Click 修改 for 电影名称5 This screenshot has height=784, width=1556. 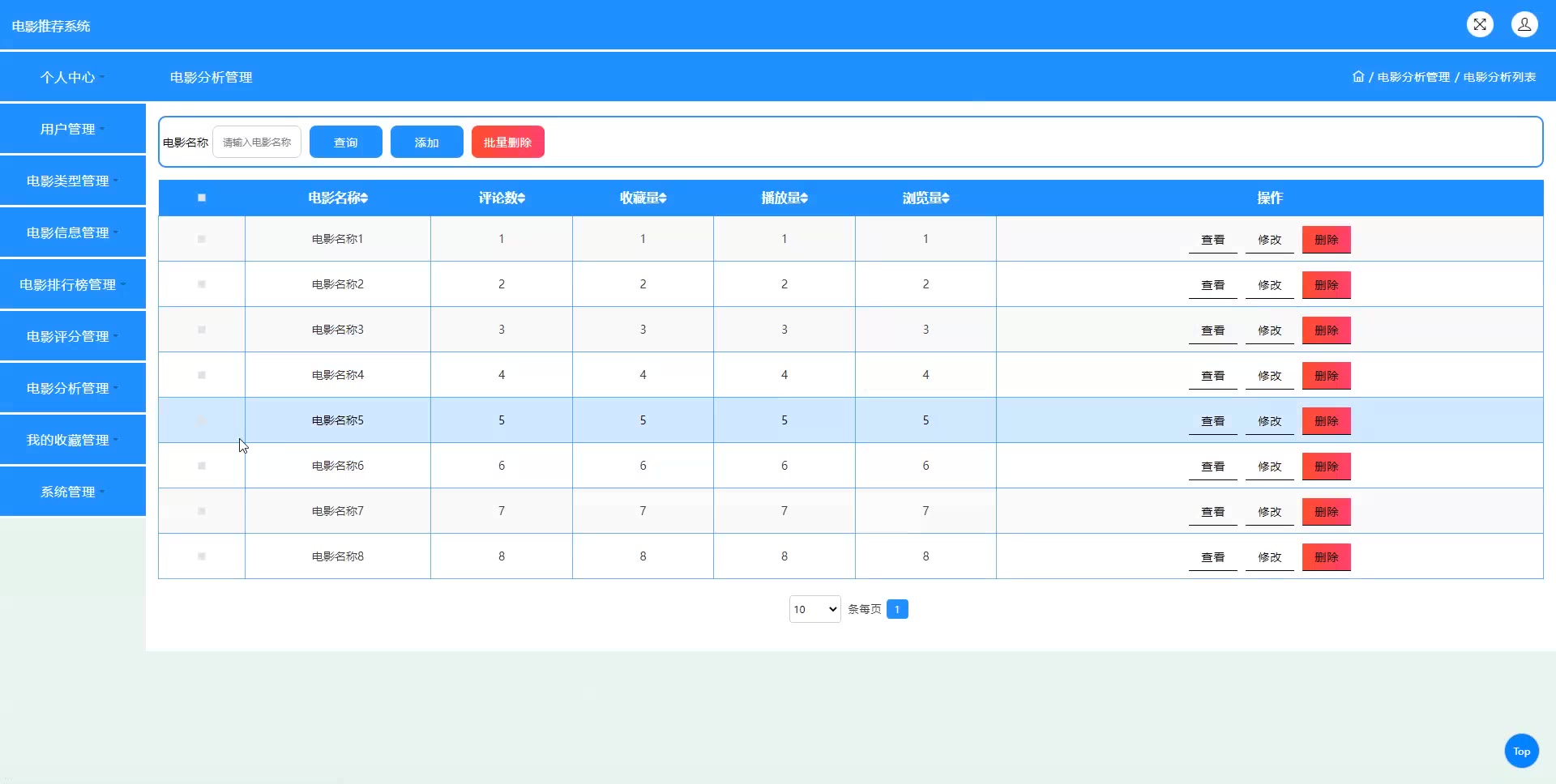[1270, 421]
